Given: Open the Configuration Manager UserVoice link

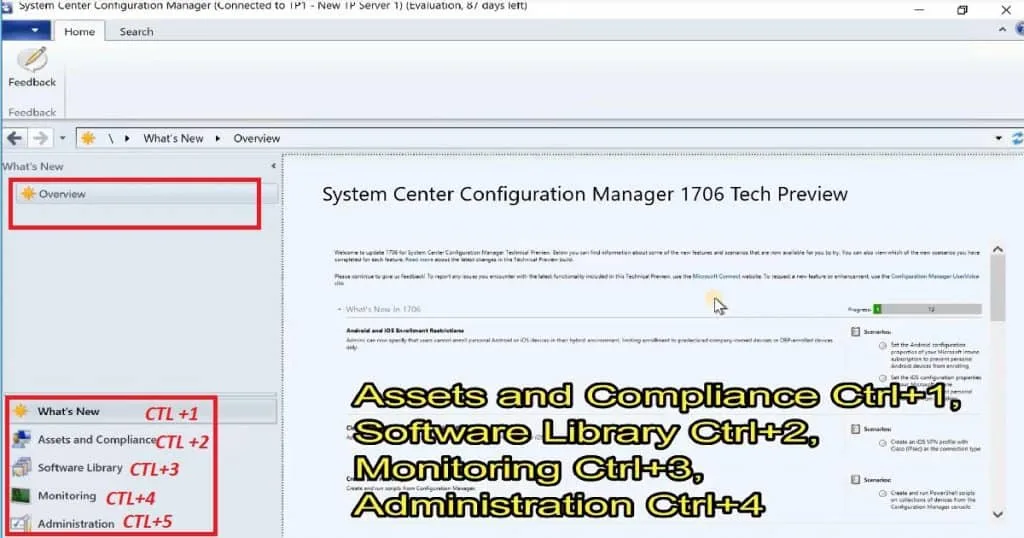Looking at the screenshot, I should coord(935,277).
